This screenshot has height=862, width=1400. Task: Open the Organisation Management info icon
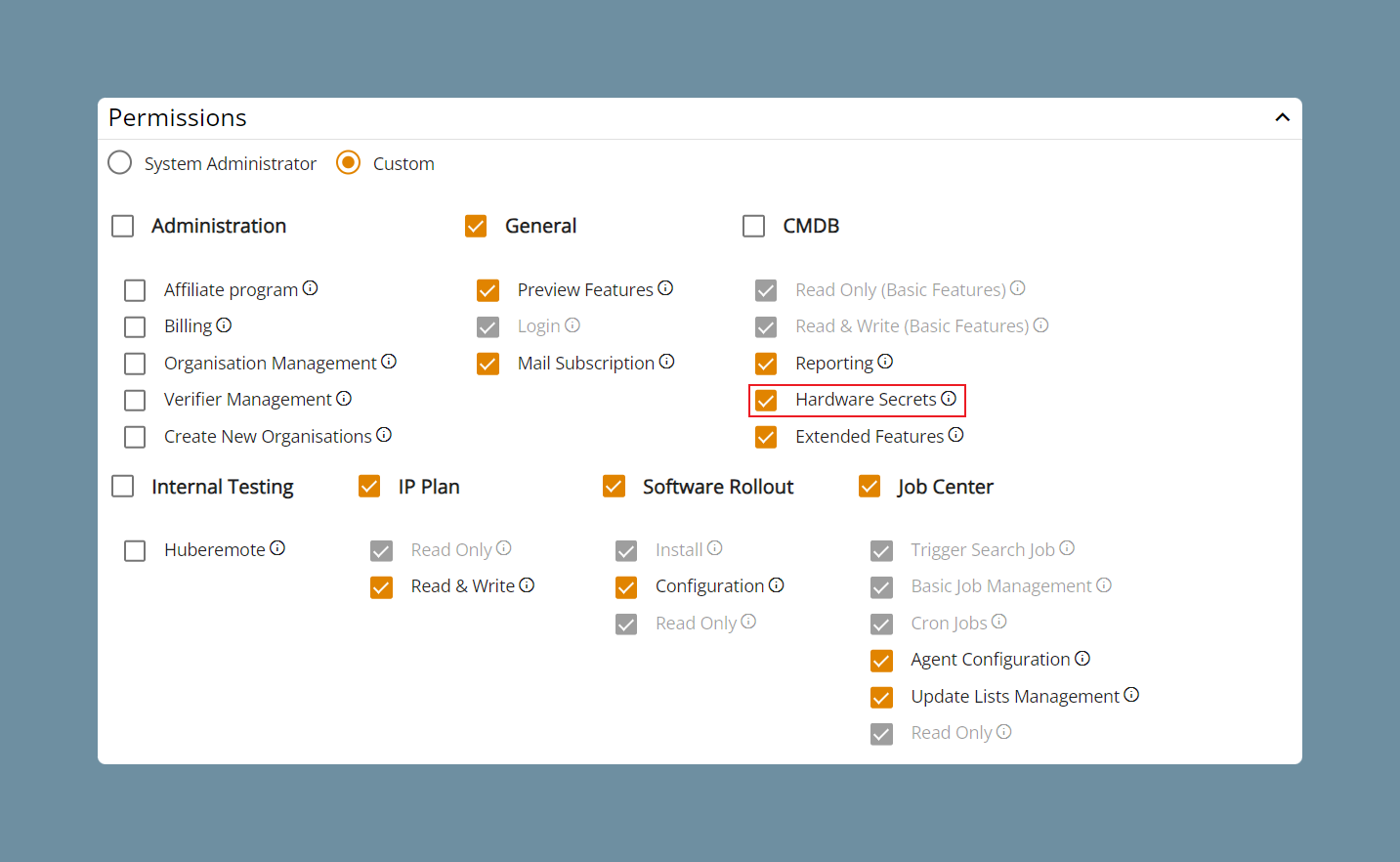389,362
